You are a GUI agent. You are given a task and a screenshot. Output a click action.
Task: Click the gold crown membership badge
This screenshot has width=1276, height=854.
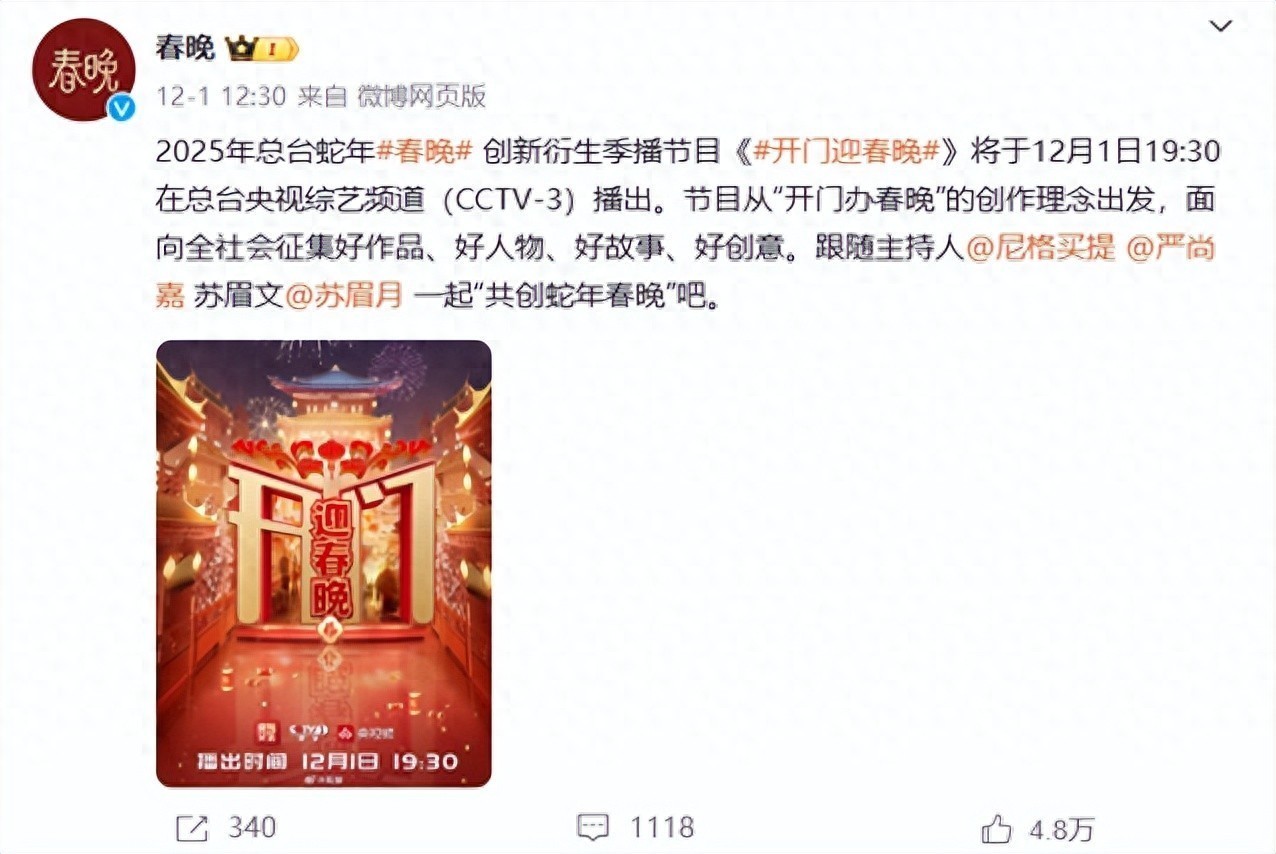262,47
